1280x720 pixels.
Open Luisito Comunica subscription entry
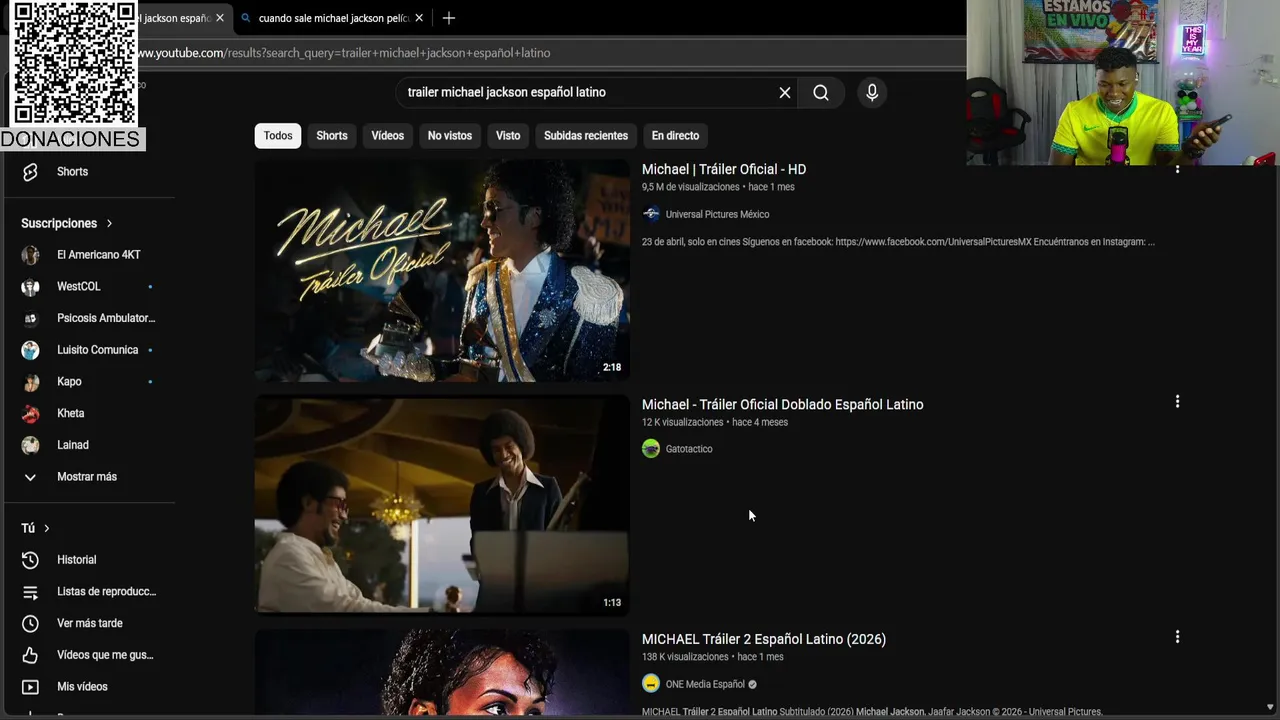(x=88, y=350)
